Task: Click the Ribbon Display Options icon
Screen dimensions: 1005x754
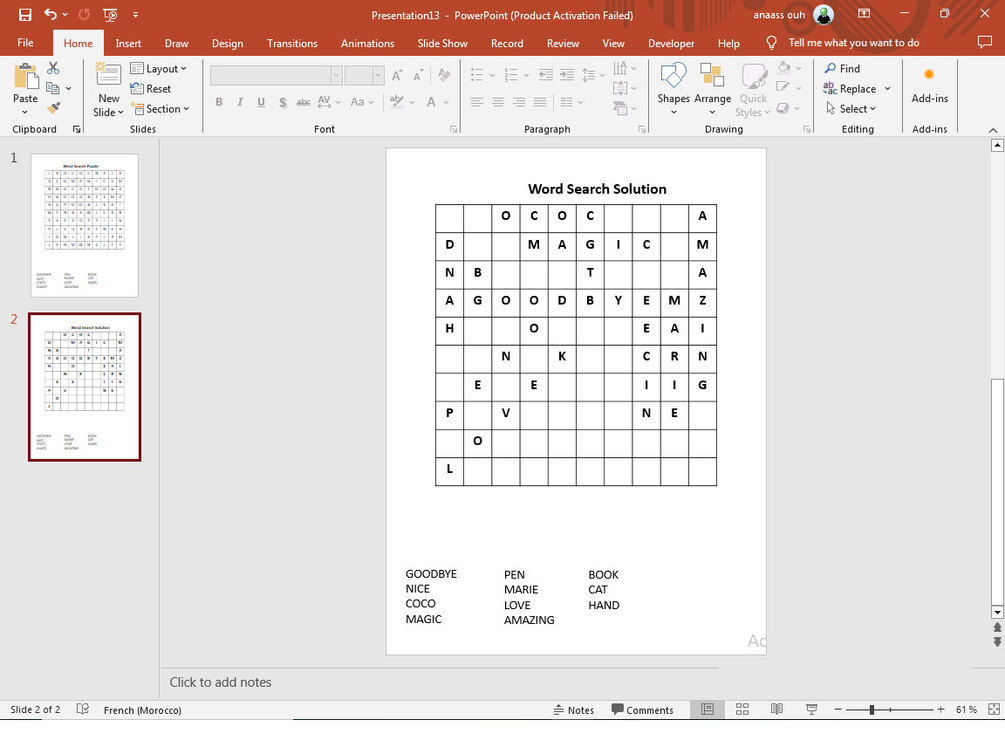Action: pos(864,13)
